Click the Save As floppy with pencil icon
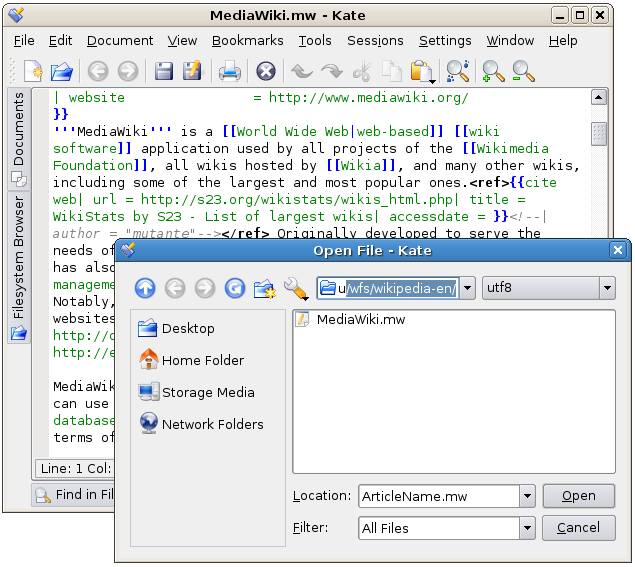Screen dimensions: 635x567 click(192, 70)
